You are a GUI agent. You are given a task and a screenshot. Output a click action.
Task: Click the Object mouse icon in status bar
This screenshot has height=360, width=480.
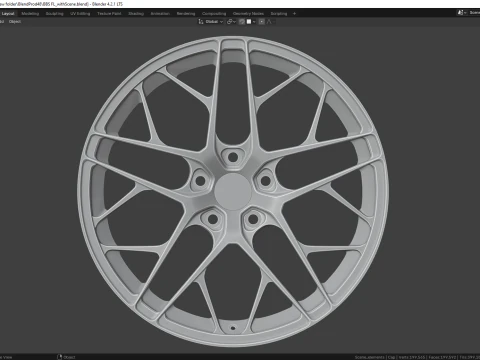(x=60, y=357)
